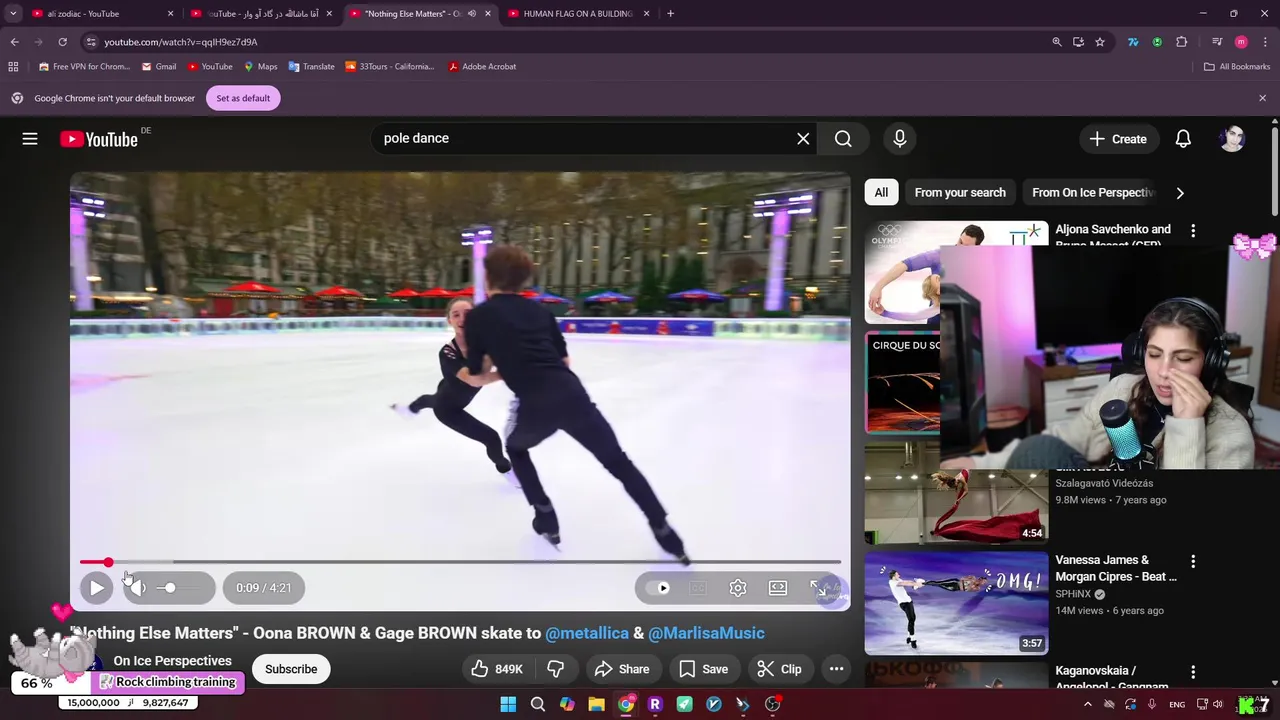
Task: Seek along the video progress bar
Action: [460, 562]
